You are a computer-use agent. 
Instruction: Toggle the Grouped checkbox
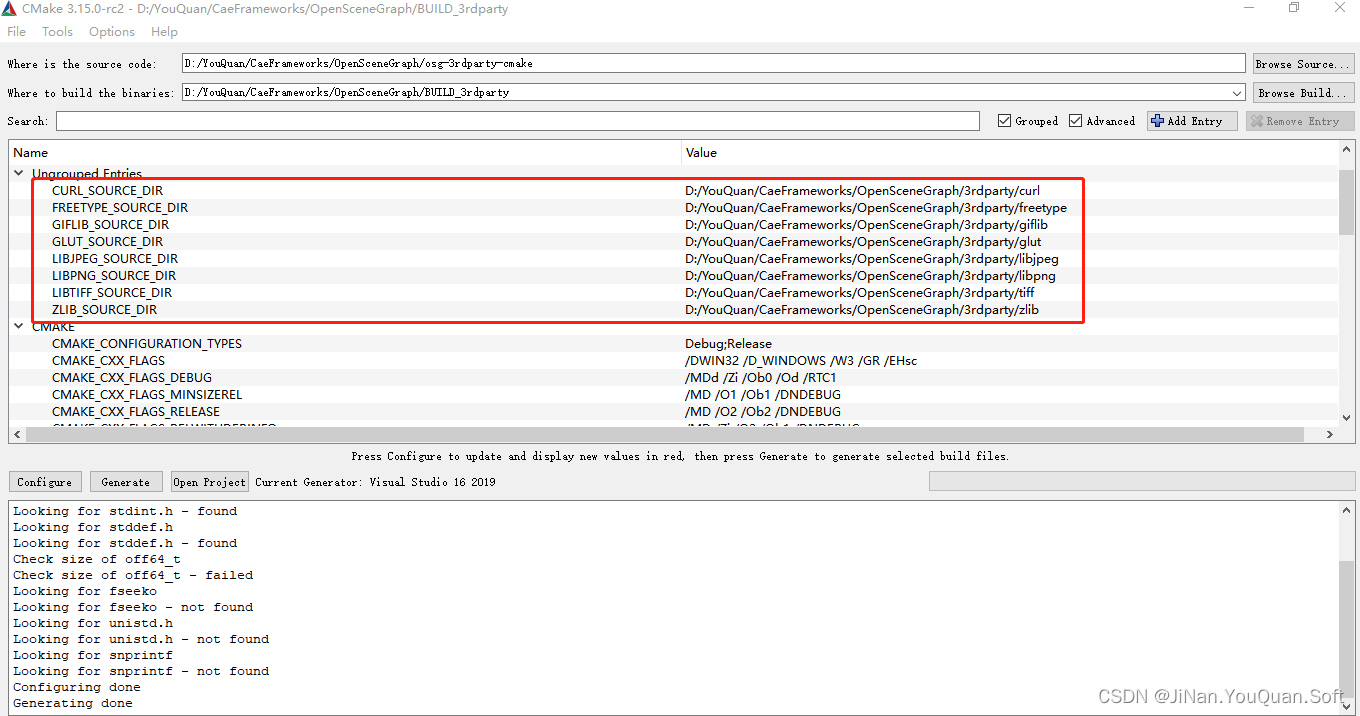pyautogui.click(x=1004, y=121)
